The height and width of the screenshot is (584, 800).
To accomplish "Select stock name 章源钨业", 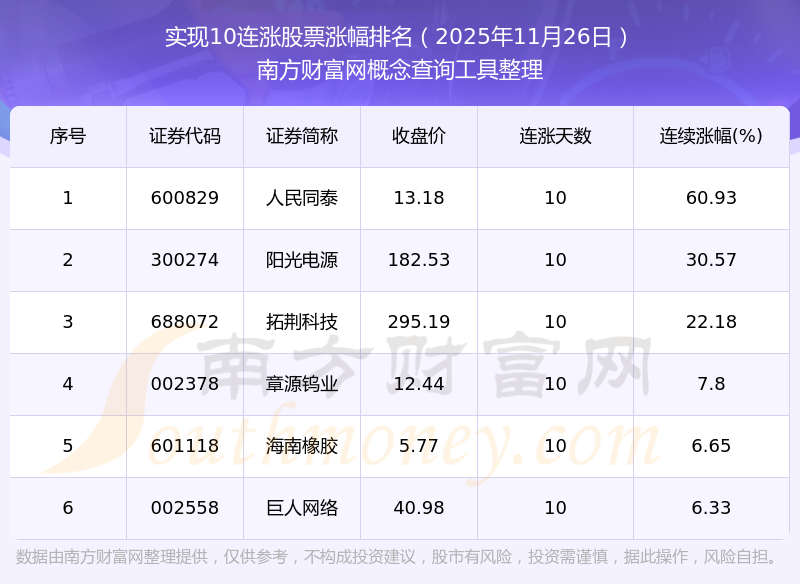I will 302,384.
